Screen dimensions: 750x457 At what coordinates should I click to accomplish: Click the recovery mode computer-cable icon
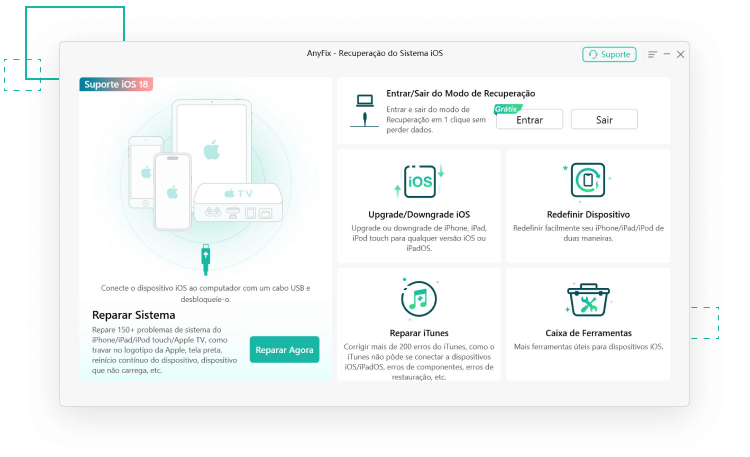pos(364,111)
